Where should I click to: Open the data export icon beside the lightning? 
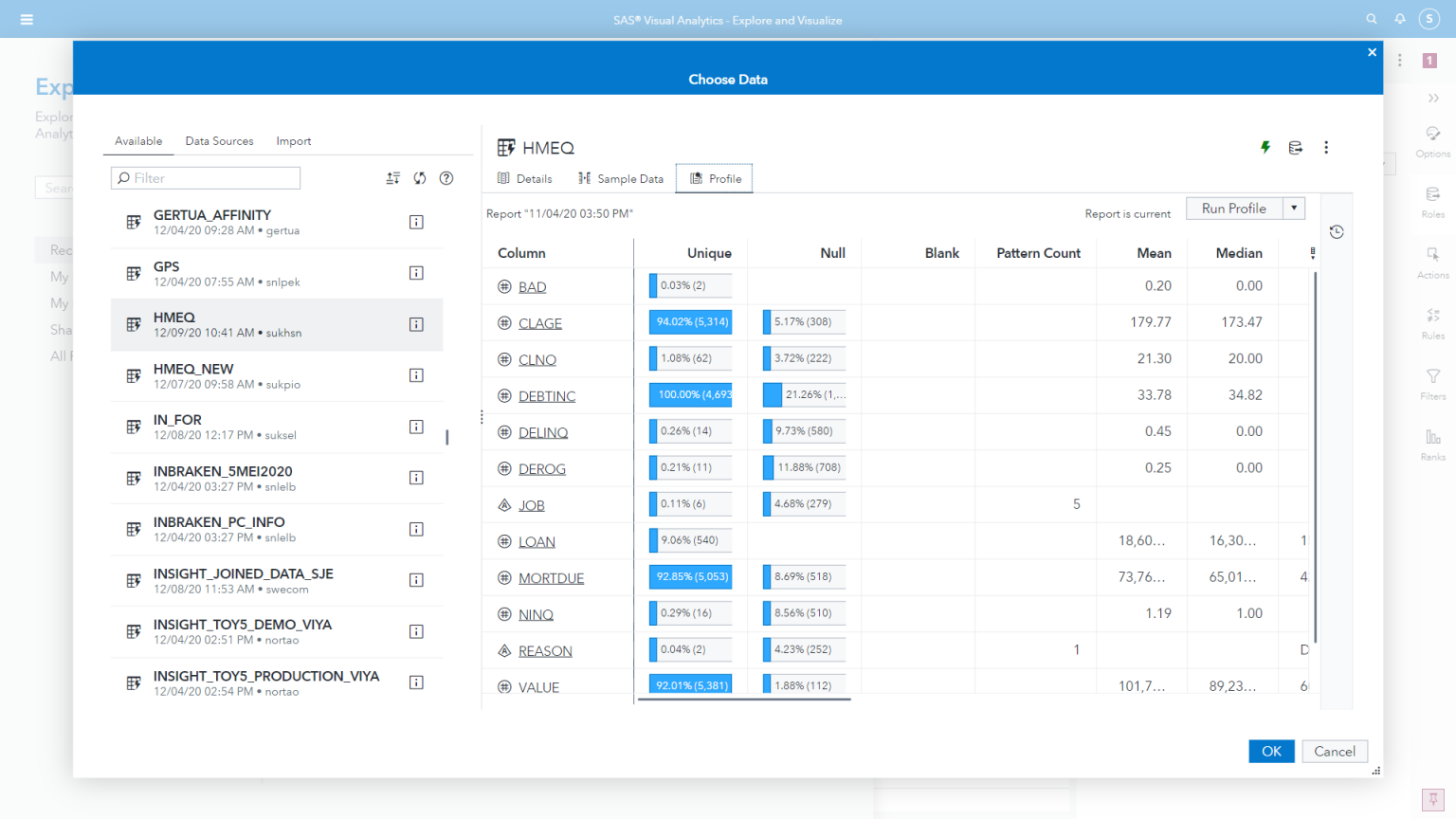coord(1295,148)
